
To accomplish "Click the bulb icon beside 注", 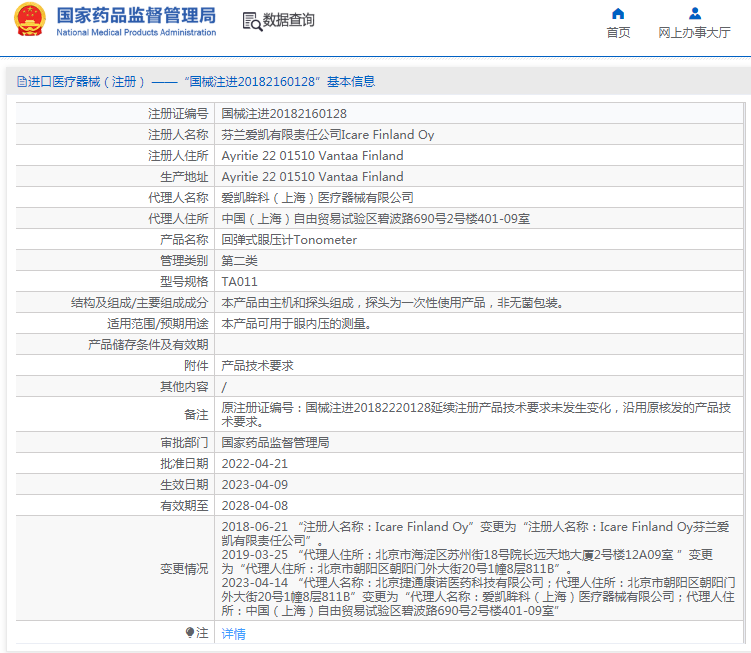I will pos(190,632).
